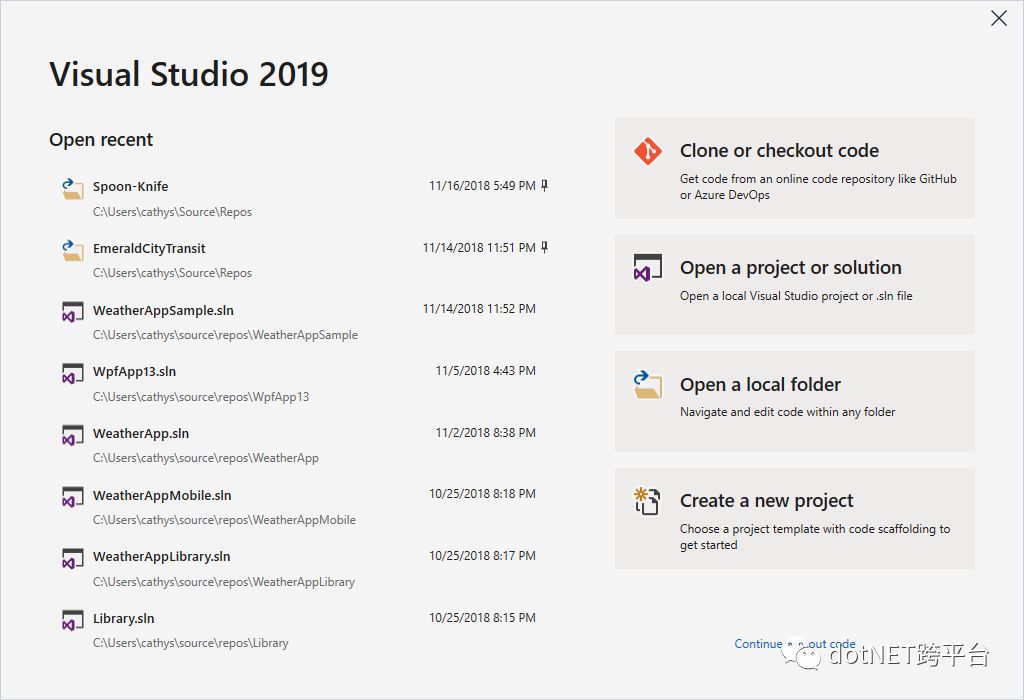
Task: Click path C:\Users\cathys\source\repos\WpfApp13
Action: point(201,397)
